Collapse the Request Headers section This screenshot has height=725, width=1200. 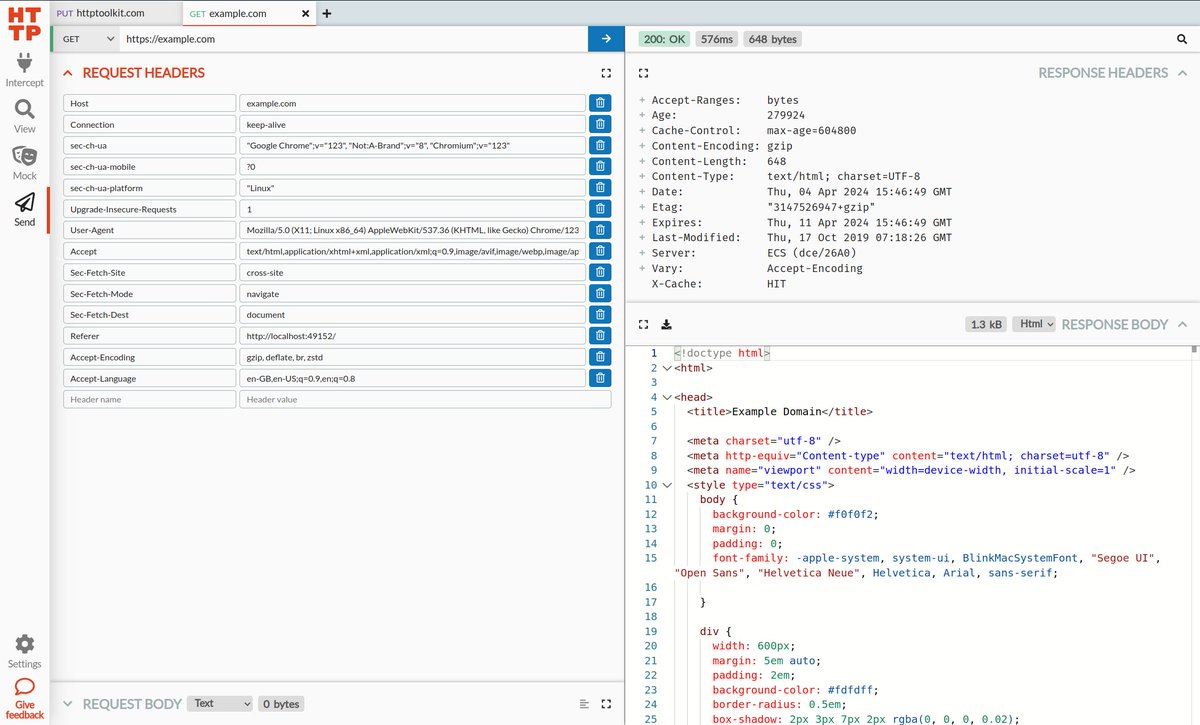click(68, 73)
